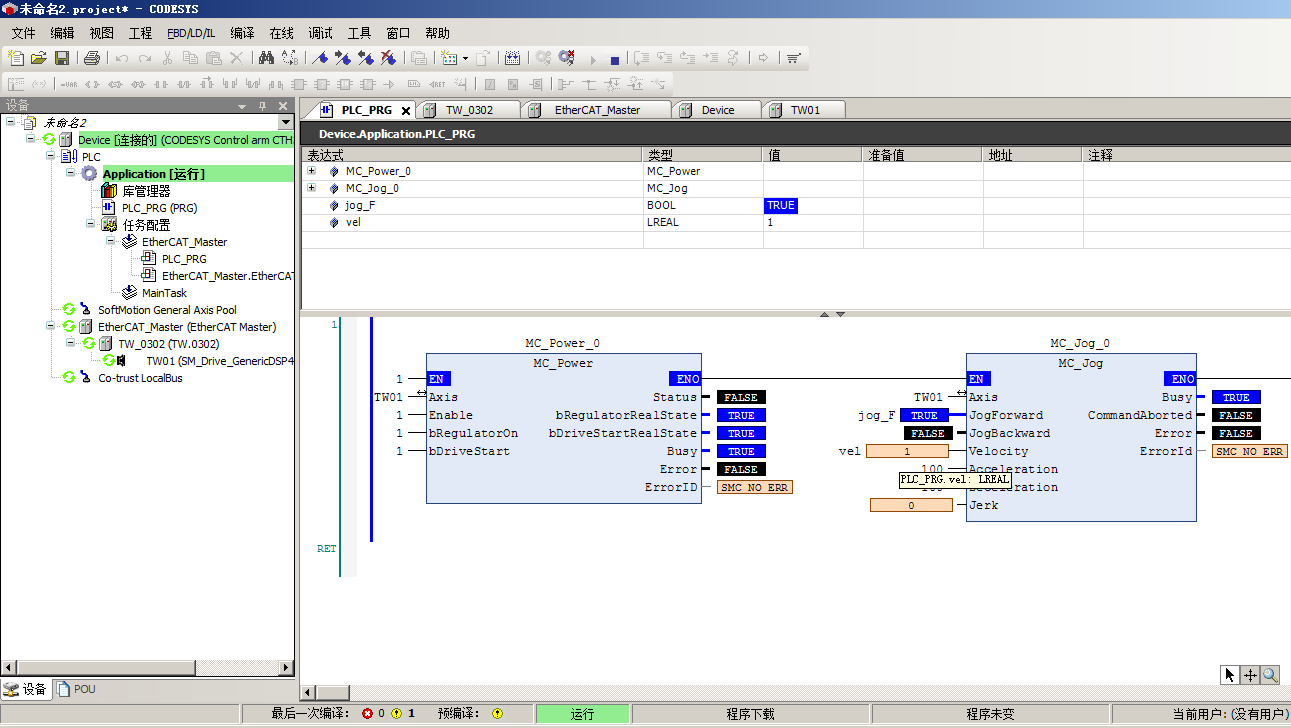Collapse the PLC node in device tree
The image size is (1291, 728).
coord(51,157)
